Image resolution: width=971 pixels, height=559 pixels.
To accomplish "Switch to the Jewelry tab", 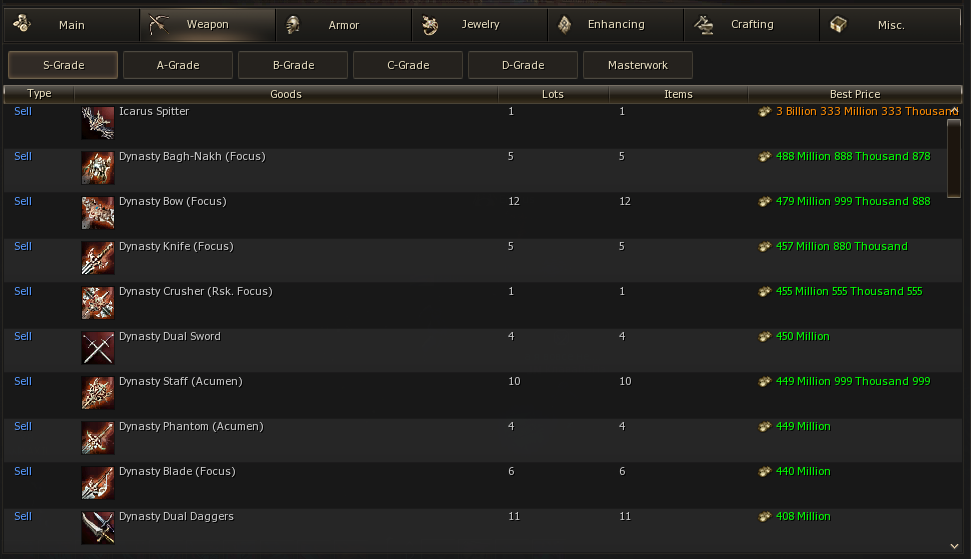I will tap(480, 25).
